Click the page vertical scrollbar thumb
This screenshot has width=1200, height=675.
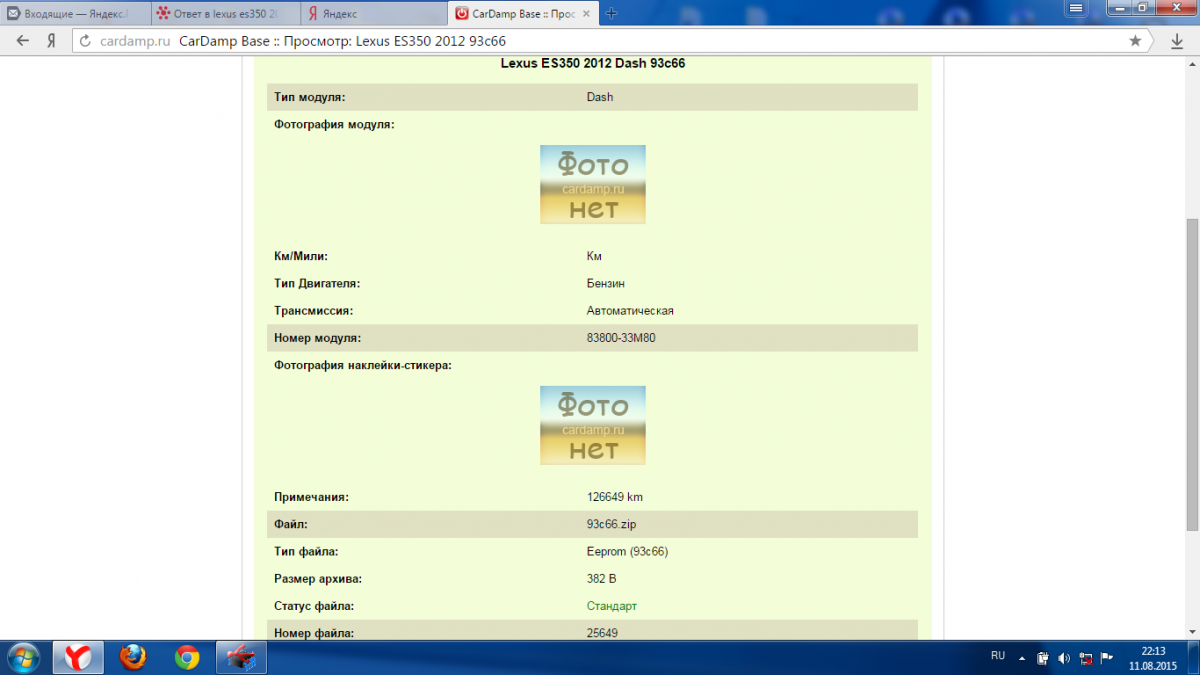[x=1191, y=375]
